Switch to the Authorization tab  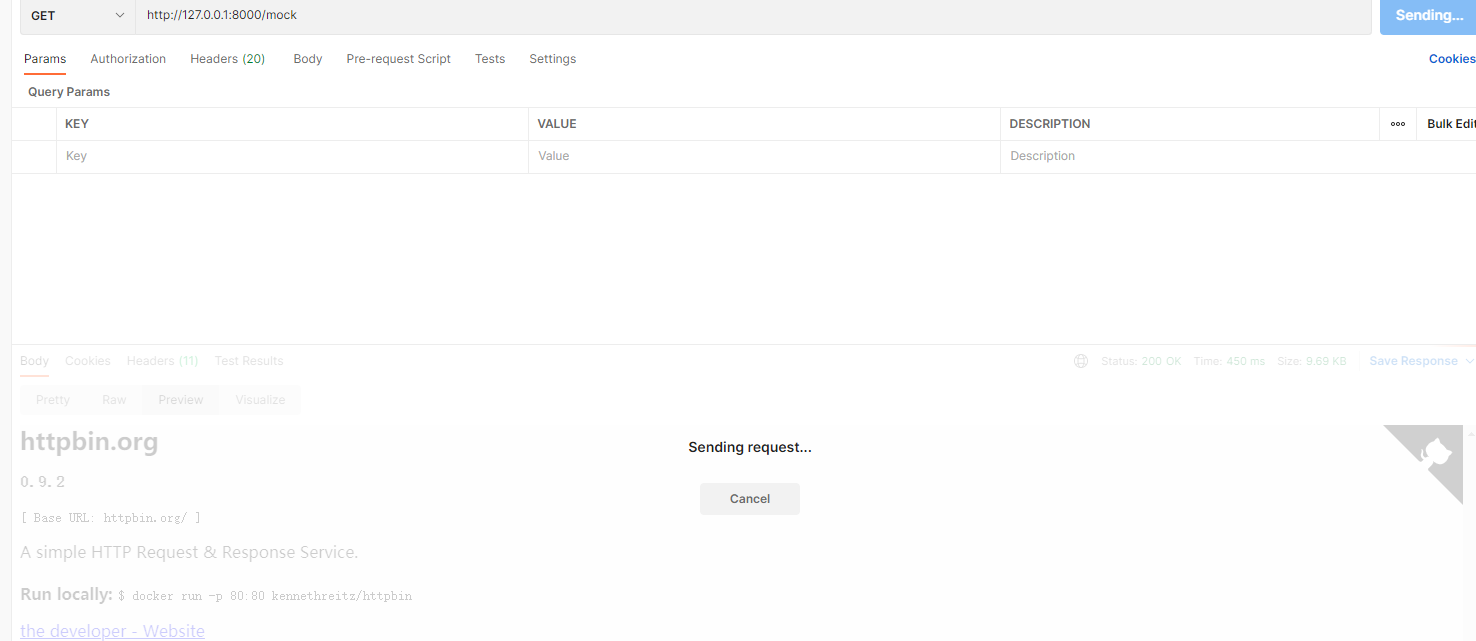click(x=128, y=59)
